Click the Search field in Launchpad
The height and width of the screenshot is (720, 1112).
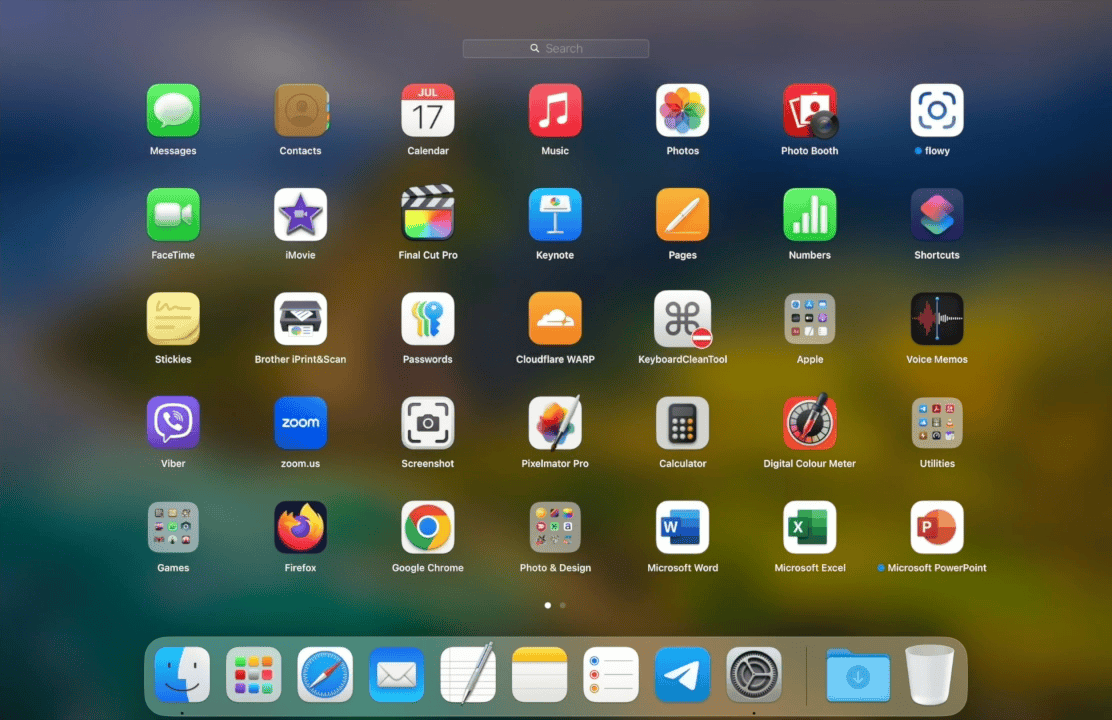[x=555, y=48]
